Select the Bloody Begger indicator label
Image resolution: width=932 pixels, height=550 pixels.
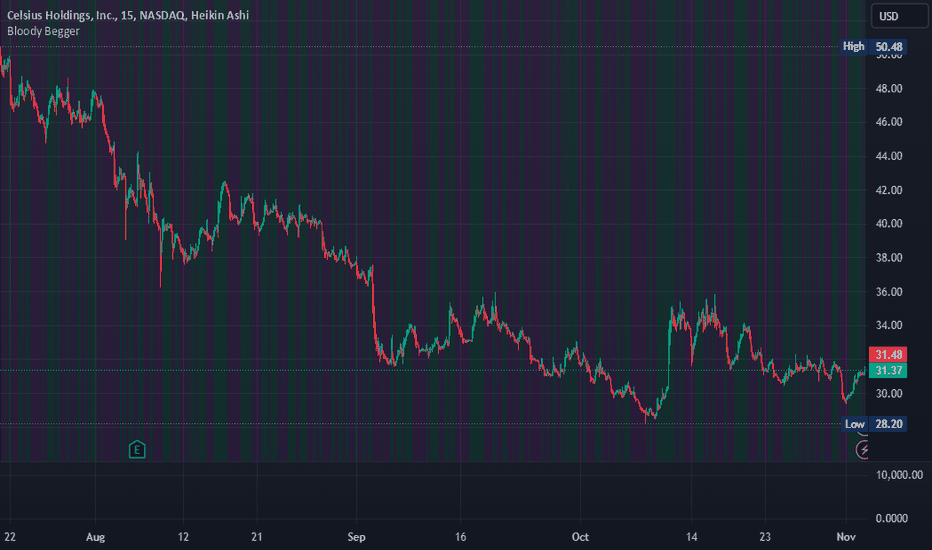(43, 31)
